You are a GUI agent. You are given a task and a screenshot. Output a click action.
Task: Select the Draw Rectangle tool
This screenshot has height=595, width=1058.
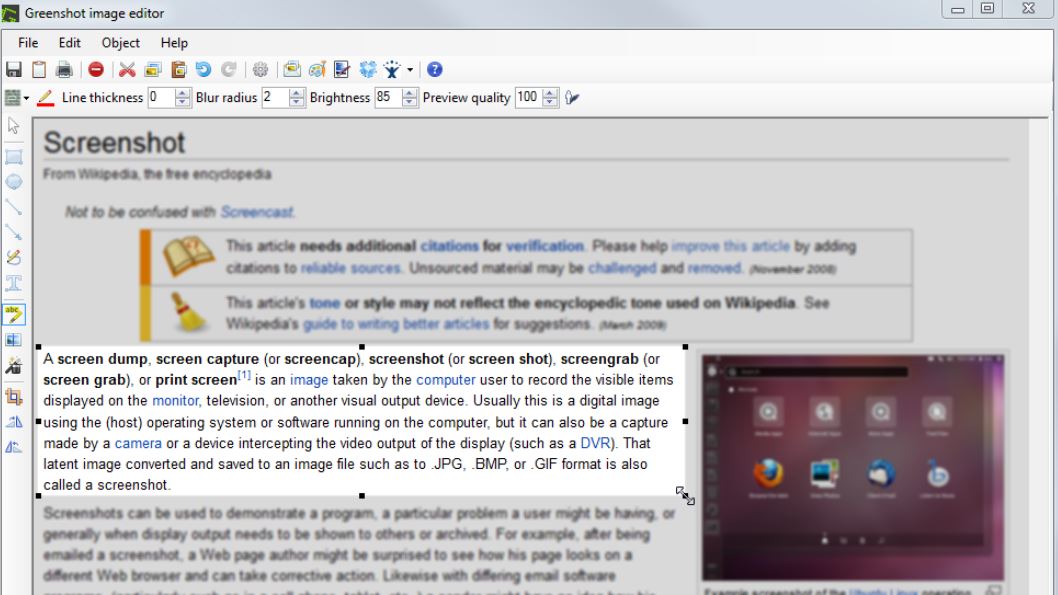[13, 157]
